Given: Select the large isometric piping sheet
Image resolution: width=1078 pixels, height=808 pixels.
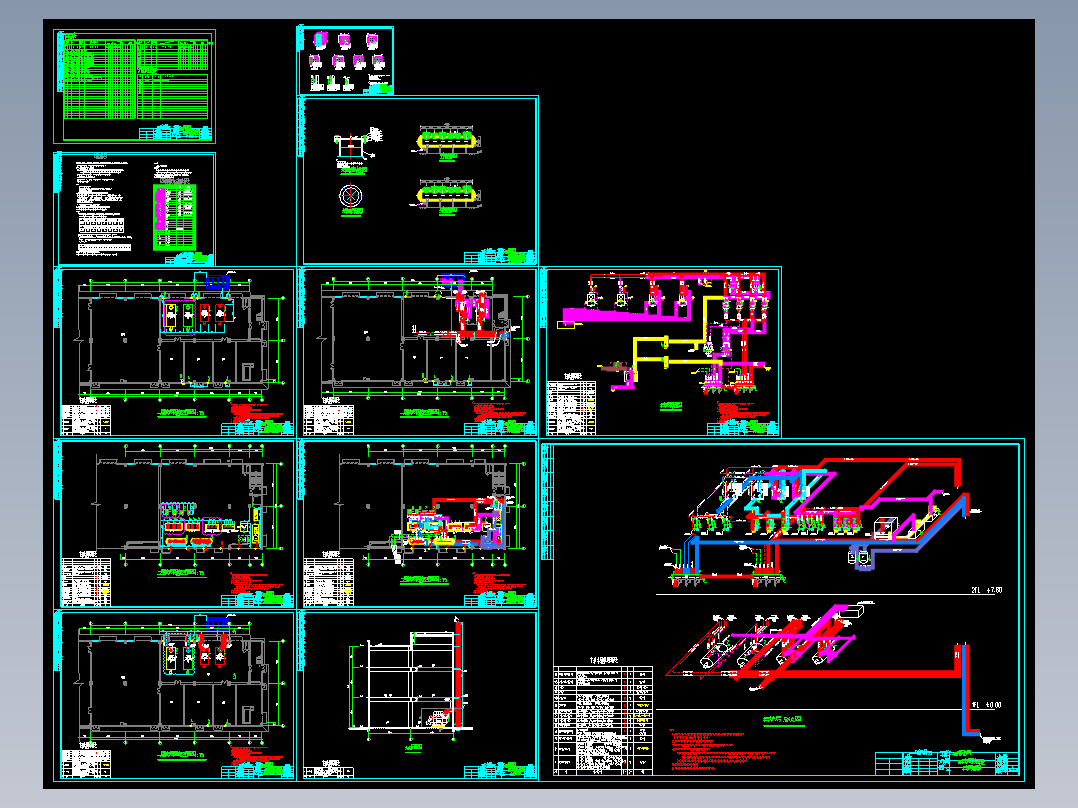Looking at the screenshot, I should pos(782,610).
